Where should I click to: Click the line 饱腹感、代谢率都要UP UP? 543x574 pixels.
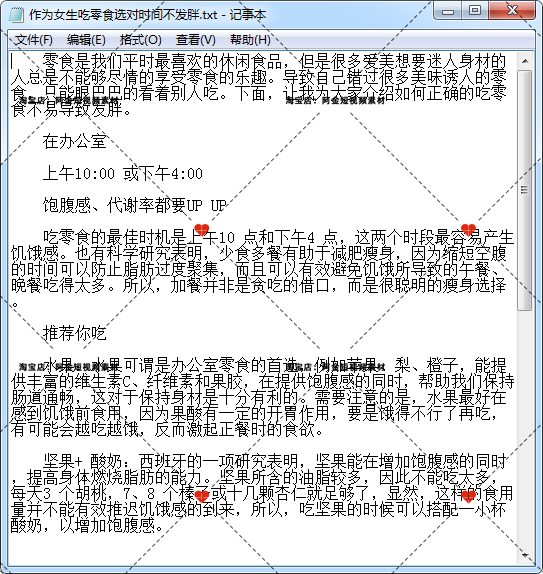point(135,205)
